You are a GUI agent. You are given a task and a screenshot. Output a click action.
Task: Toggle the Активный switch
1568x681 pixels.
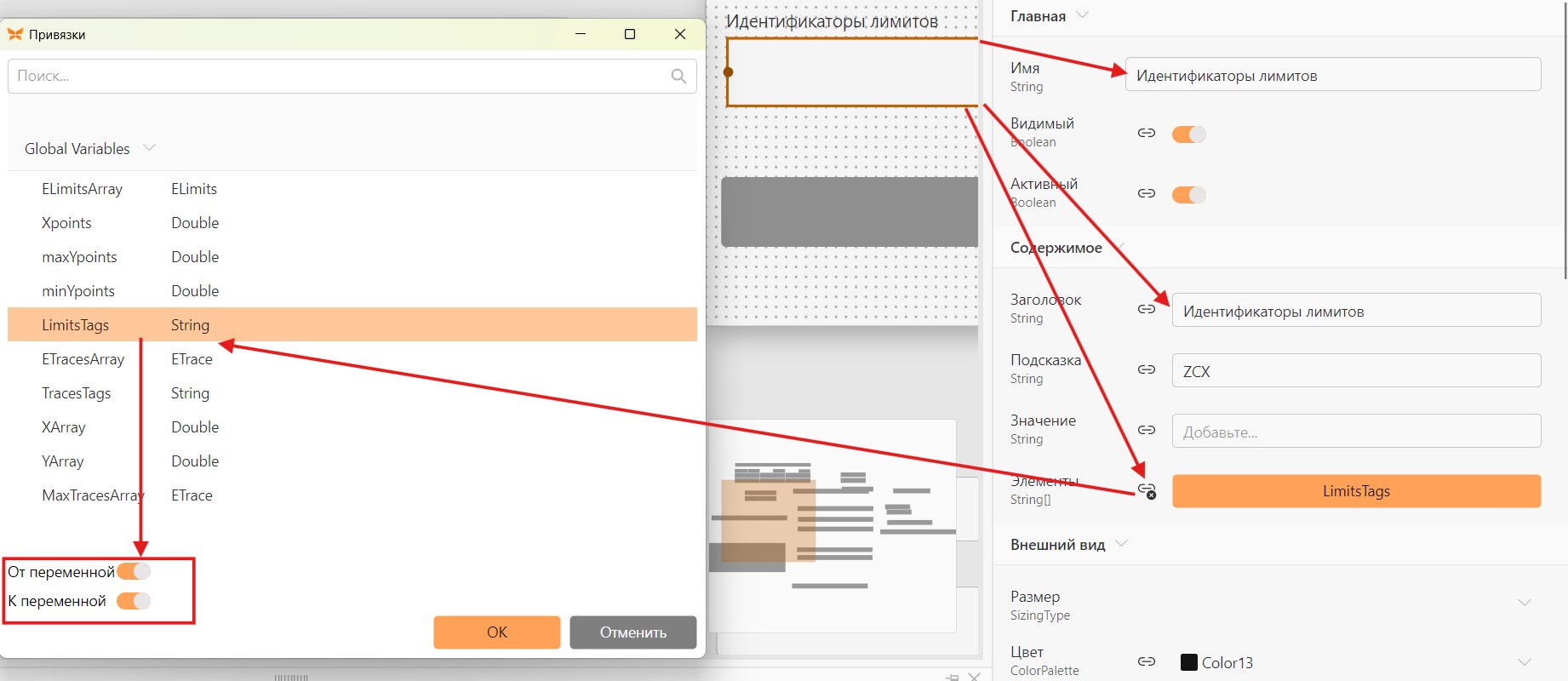1189,194
